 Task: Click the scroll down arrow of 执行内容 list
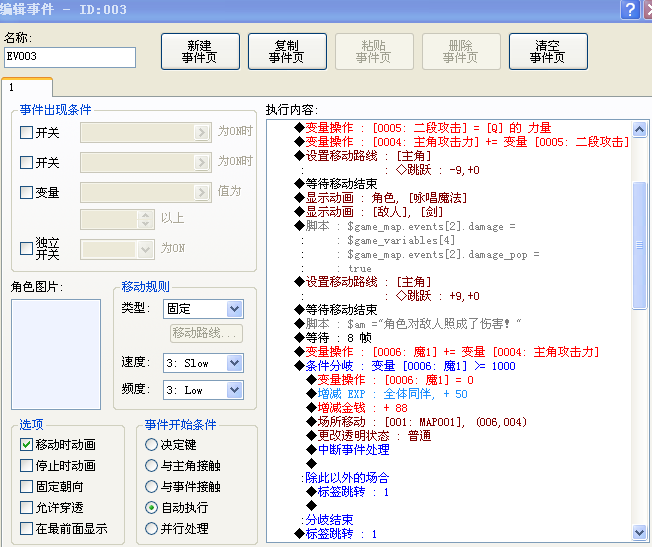[639, 532]
